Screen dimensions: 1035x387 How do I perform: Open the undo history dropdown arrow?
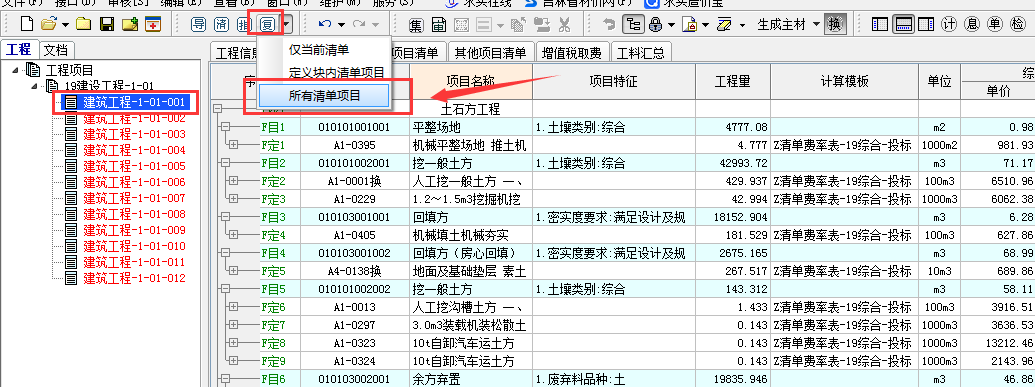point(341,25)
